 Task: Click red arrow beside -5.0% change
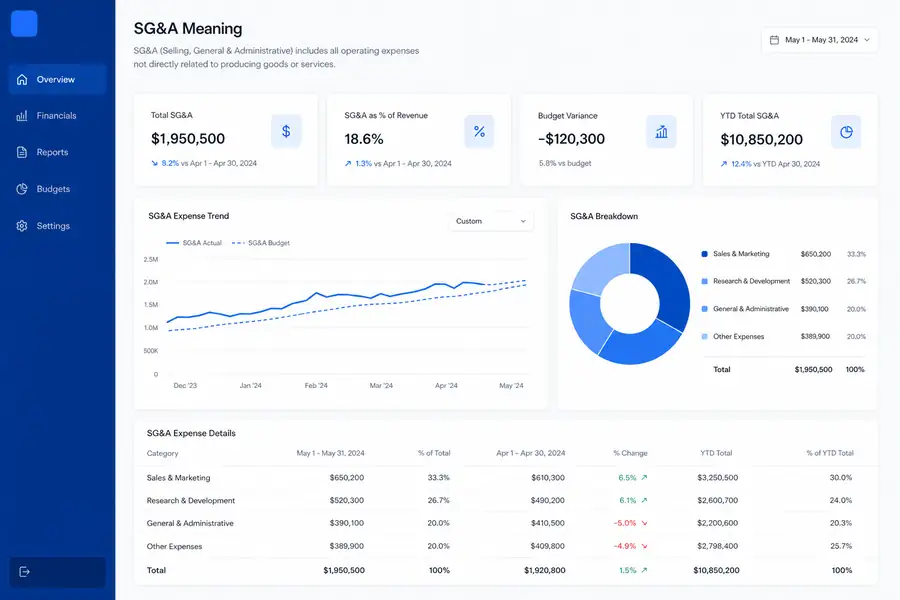click(644, 523)
